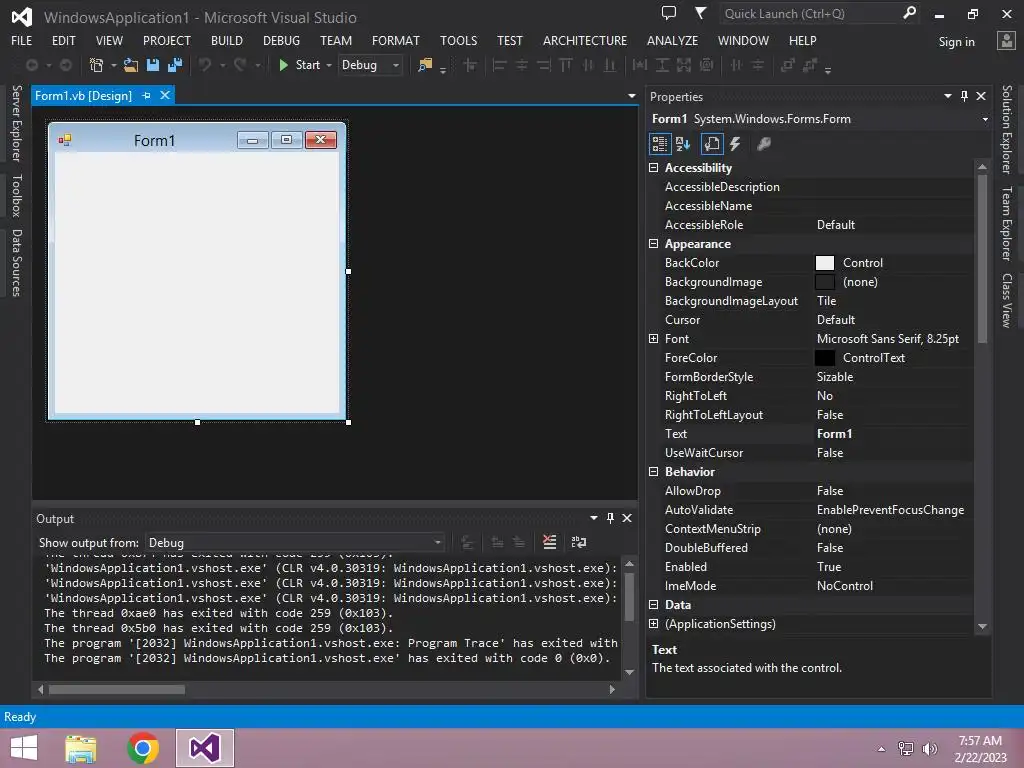Save the current file with the Save icon
The image size is (1024, 768).
coord(153,65)
